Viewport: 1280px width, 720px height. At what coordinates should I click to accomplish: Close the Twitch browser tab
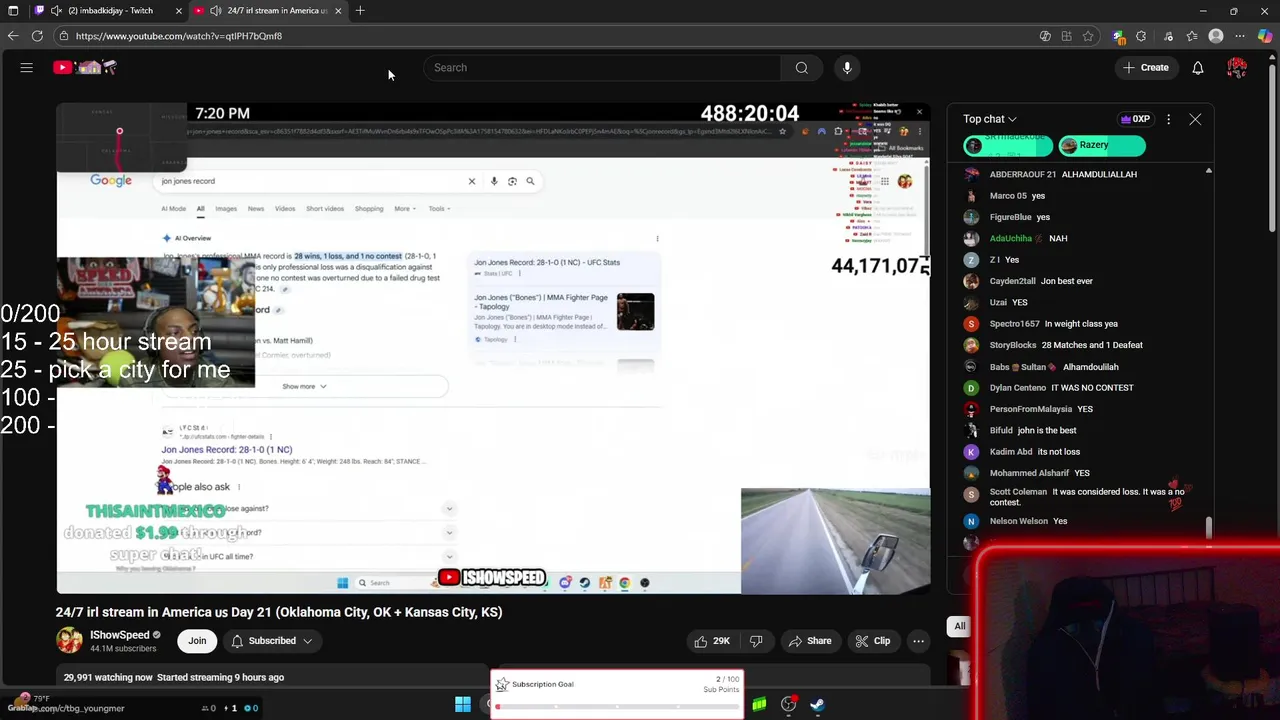[x=178, y=11]
